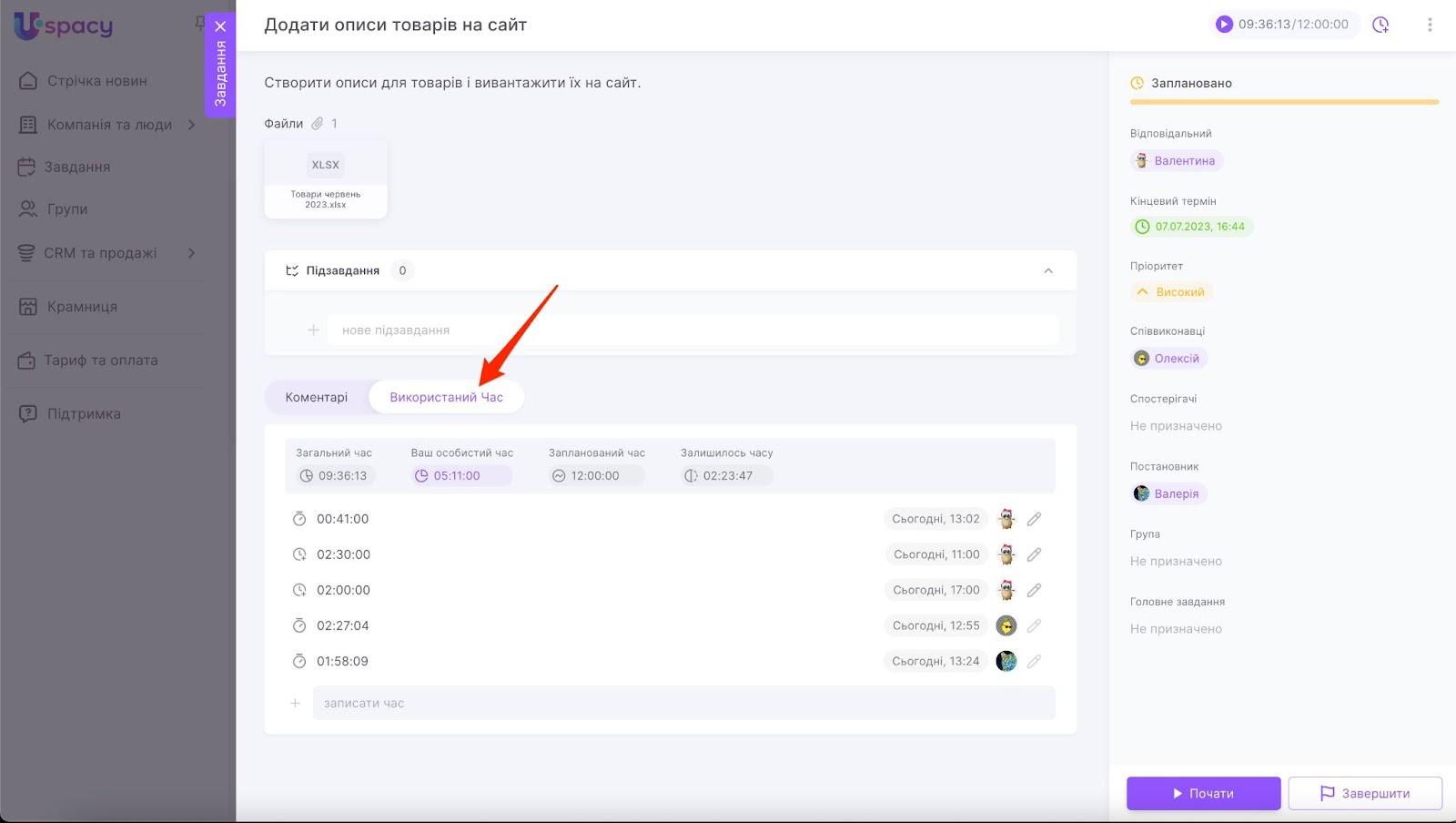Collapse the Підзавдання section

point(1048,271)
